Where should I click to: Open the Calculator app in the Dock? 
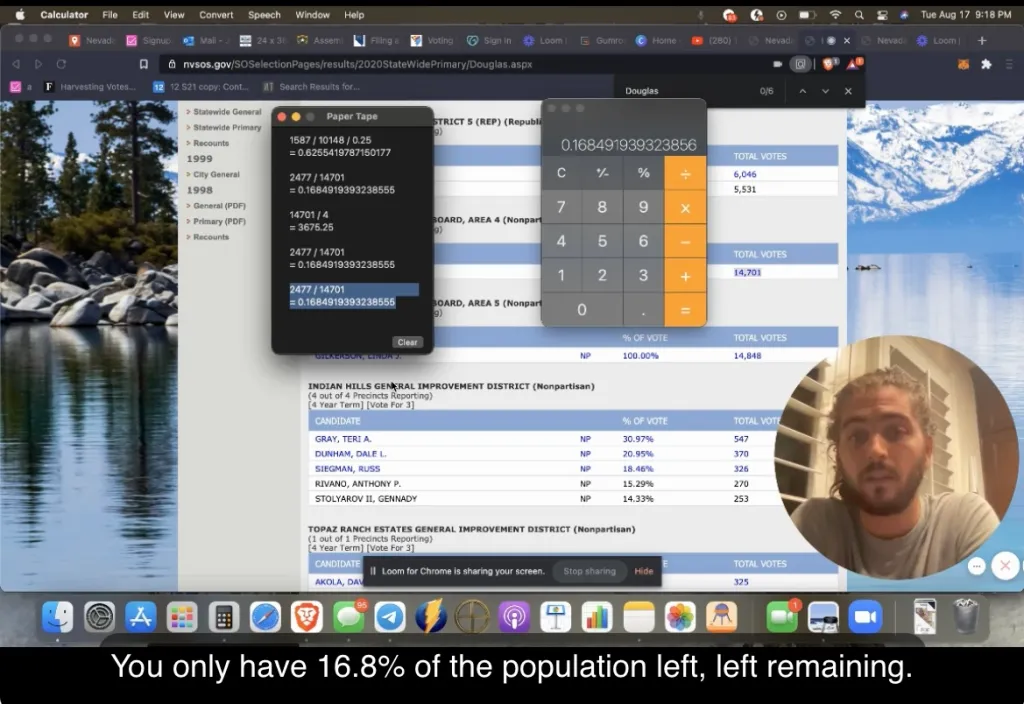coord(223,616)
